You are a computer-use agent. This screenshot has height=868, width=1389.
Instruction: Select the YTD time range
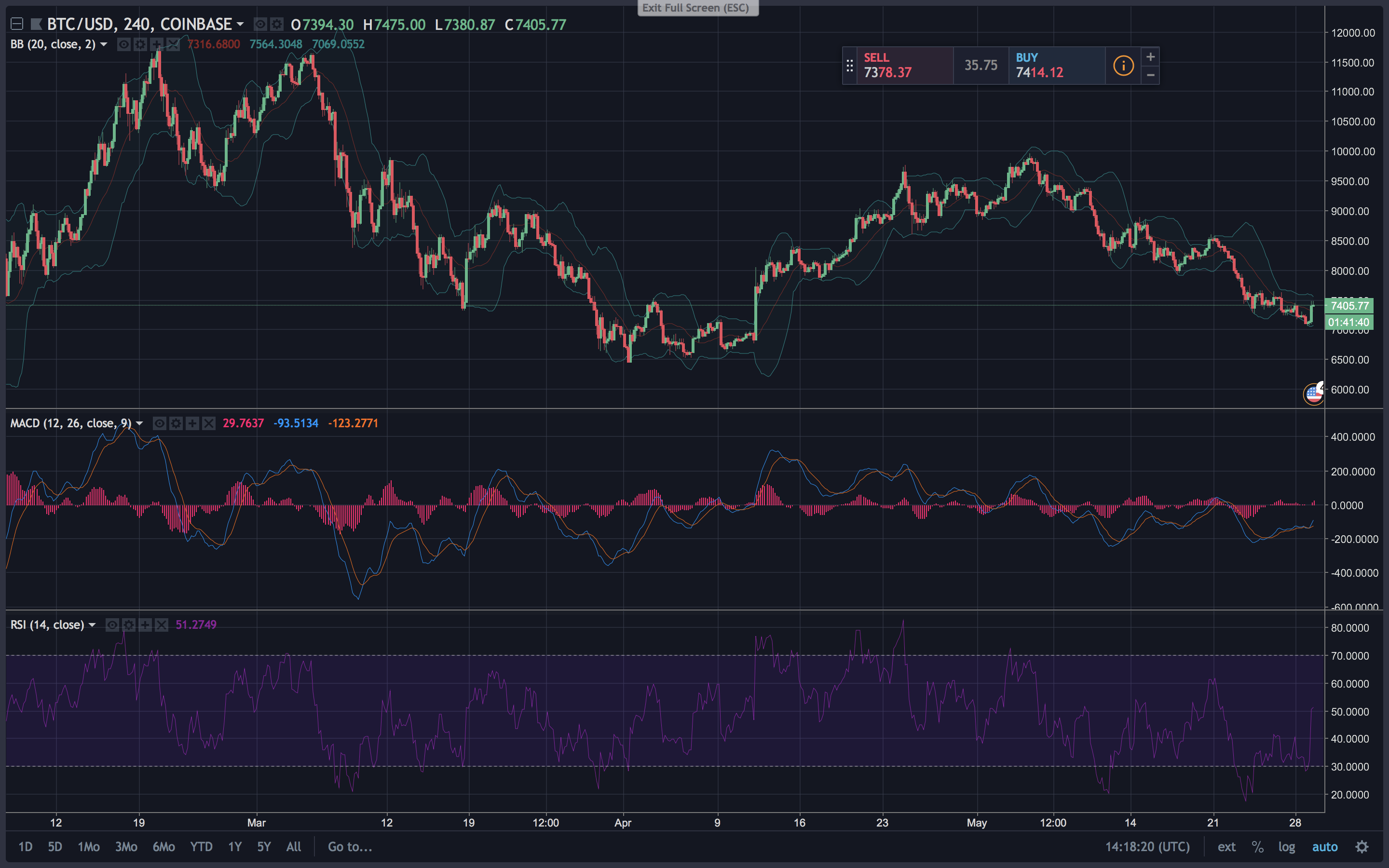tap(201, 847)
